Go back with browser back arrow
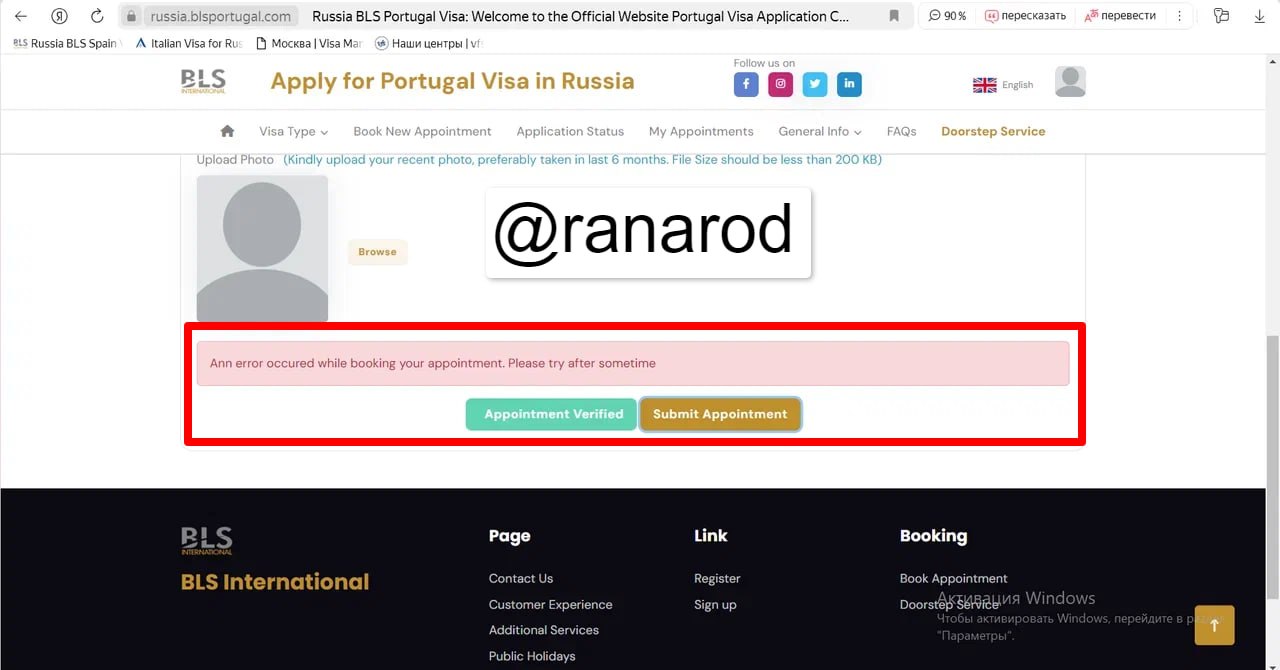This screenshot has height=670, width=1280. click(x=21, y=16)
